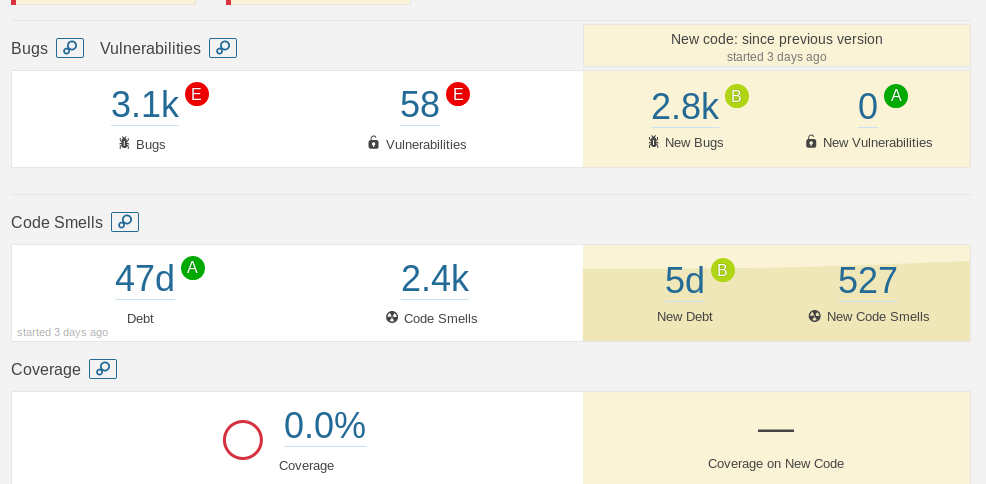Click the 'New Debt' label
The width and height of the screenshot is (986, 484).
pos(685,317)
